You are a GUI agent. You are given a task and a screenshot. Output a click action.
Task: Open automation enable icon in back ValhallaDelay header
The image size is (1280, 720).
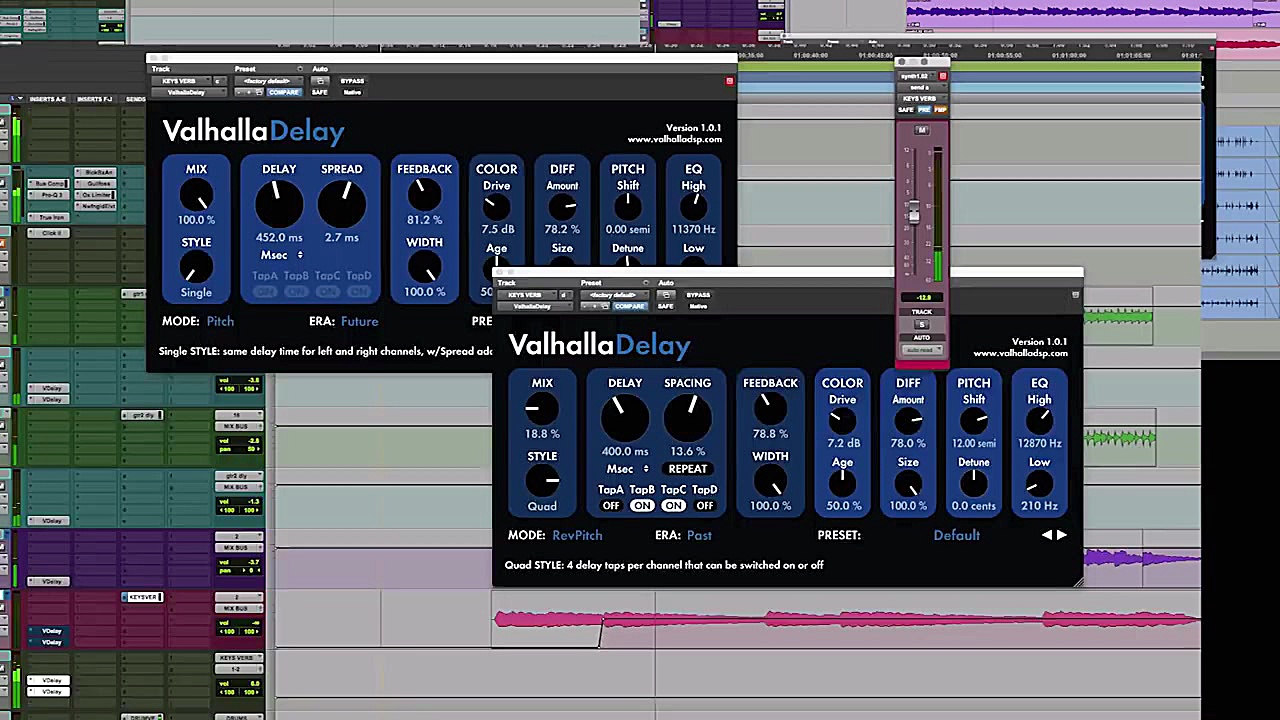(x=320, y=81)
